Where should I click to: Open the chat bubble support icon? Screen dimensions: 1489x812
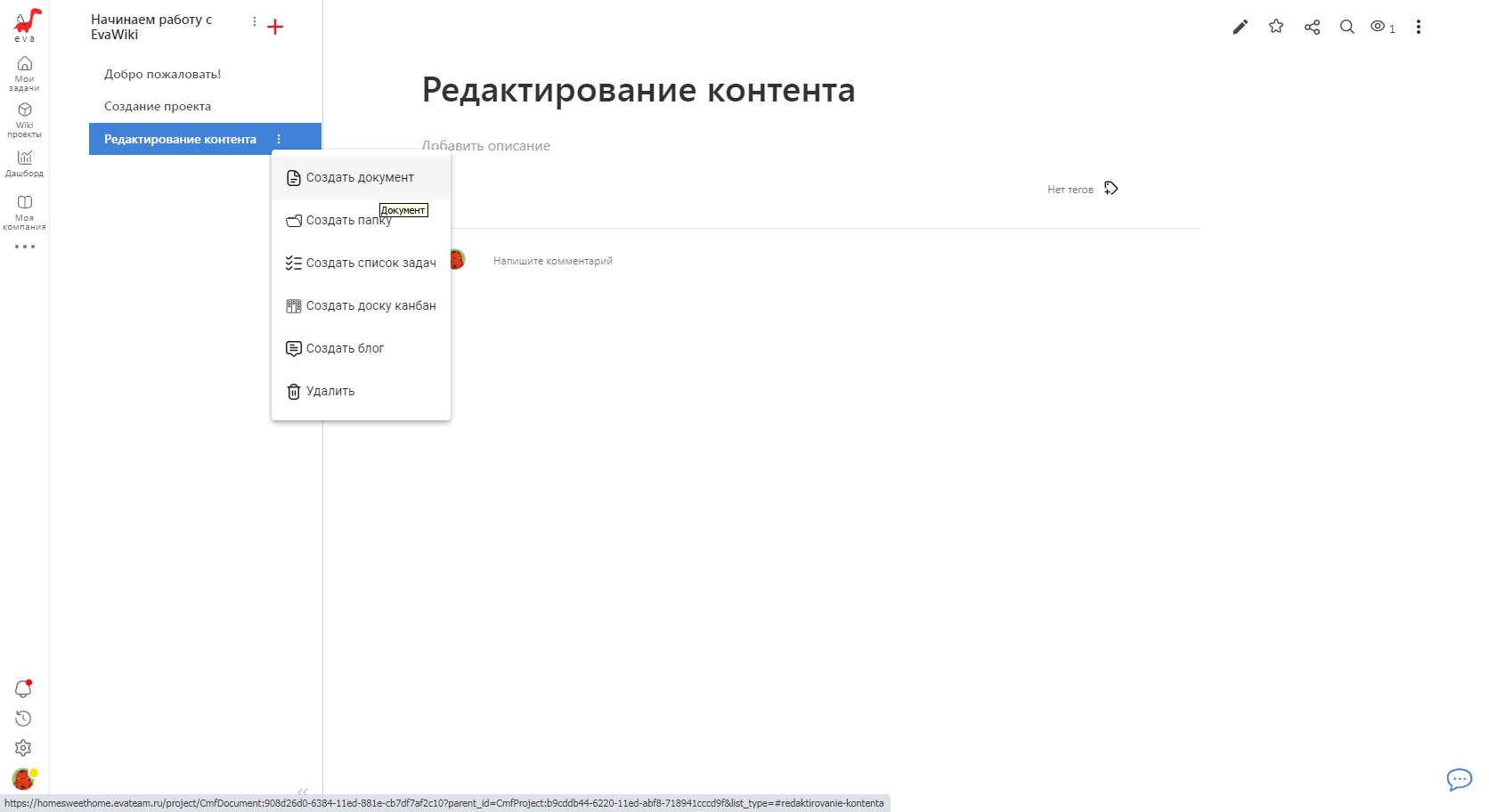1459,780
